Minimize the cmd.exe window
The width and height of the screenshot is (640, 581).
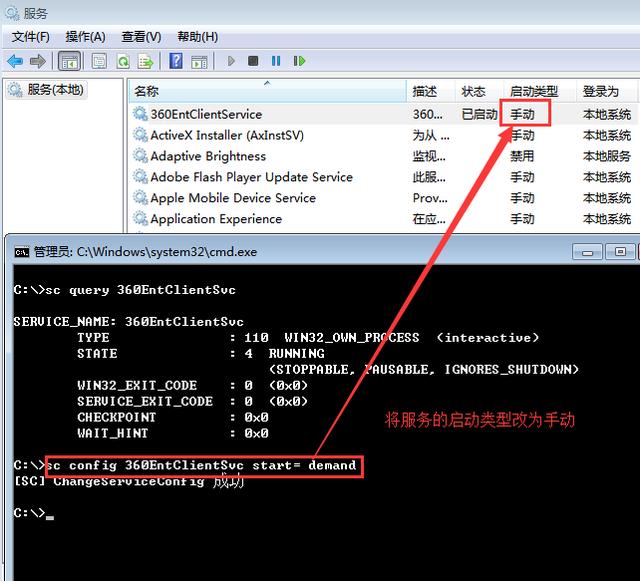coord(587,252)
